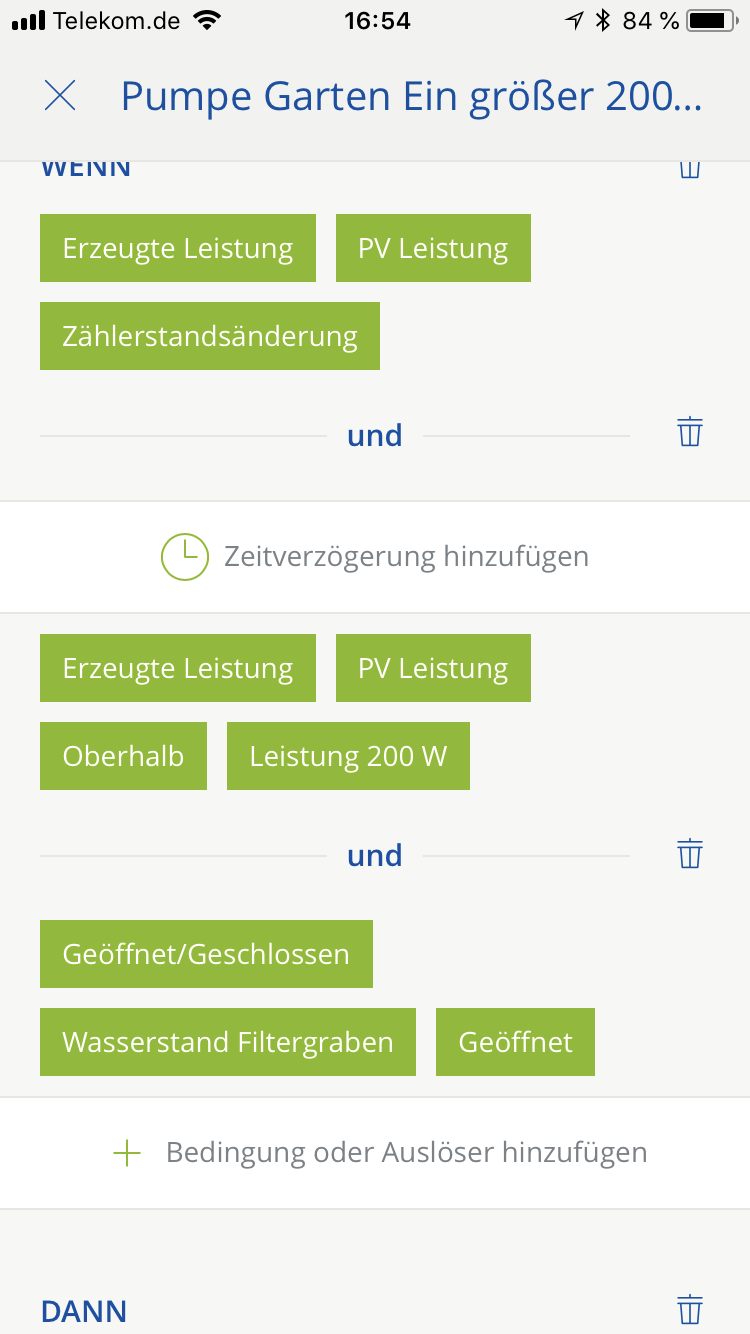The image size is (750, 1334).
Task: Tap trash icon beside 'und' under Zählerstandsänderung
Action: (690, 433)
